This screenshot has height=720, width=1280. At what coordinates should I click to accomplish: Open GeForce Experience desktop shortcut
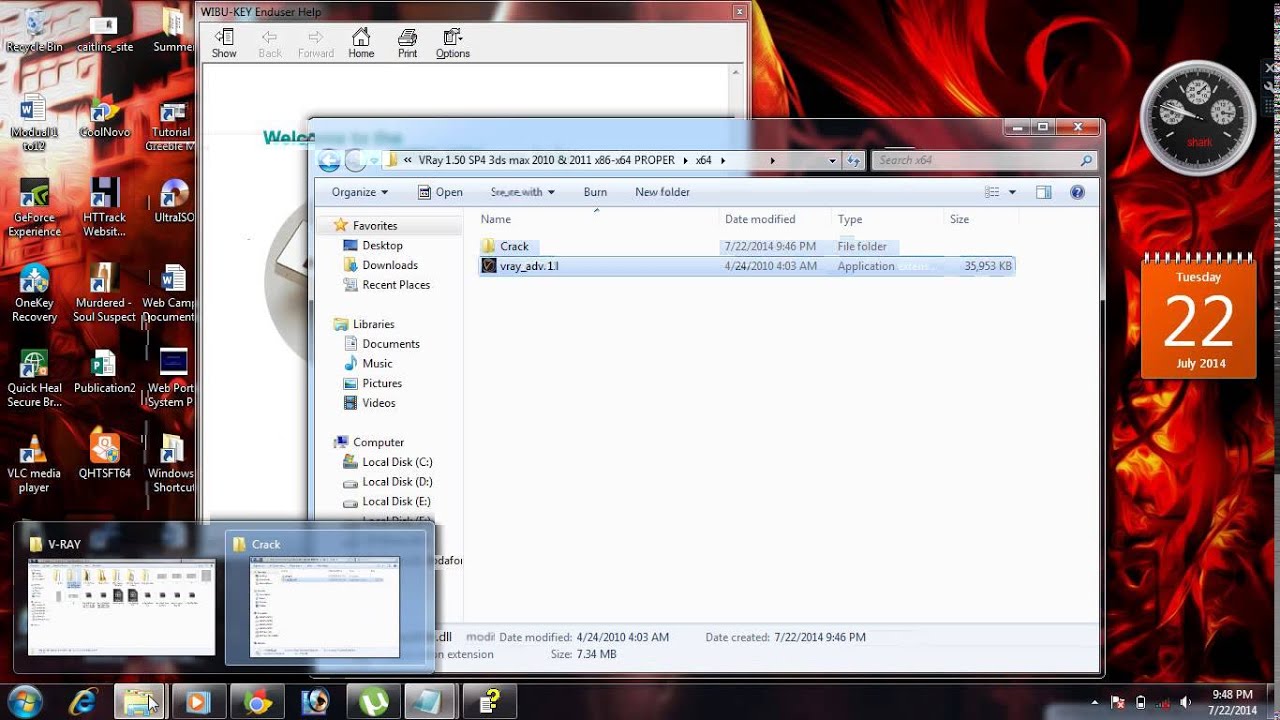tap(34, 208)
